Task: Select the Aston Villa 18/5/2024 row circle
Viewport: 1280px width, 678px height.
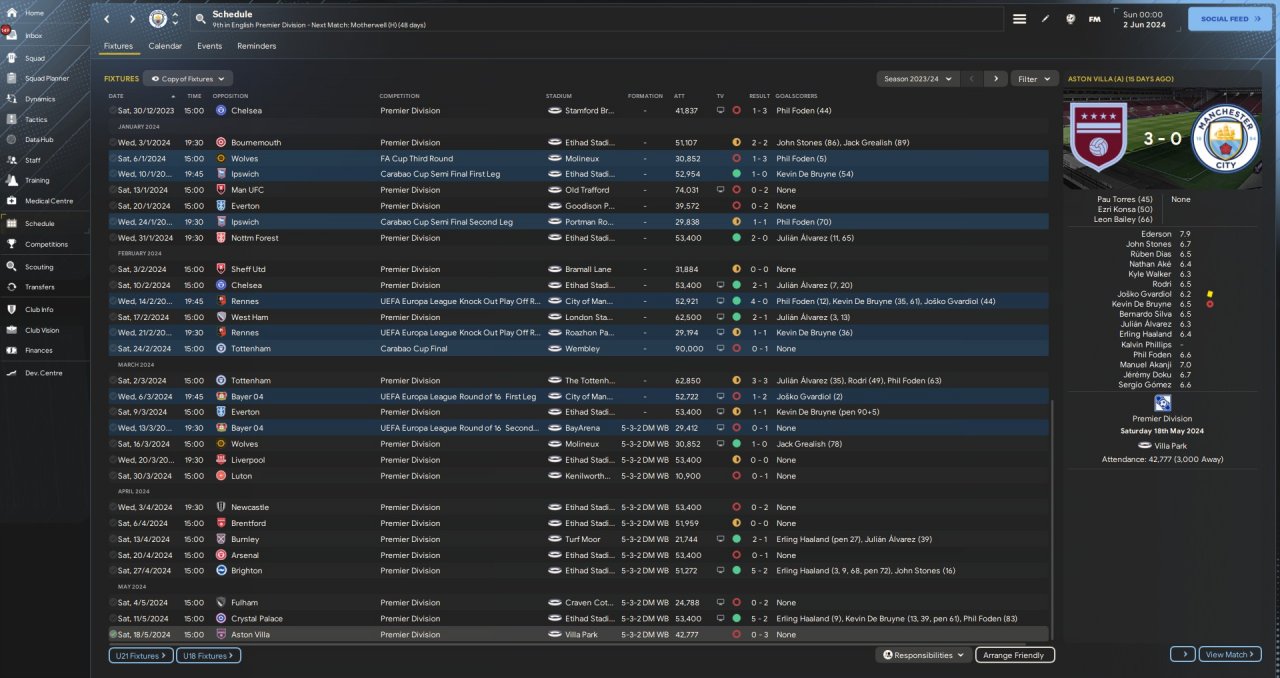Action: (113, 635)
